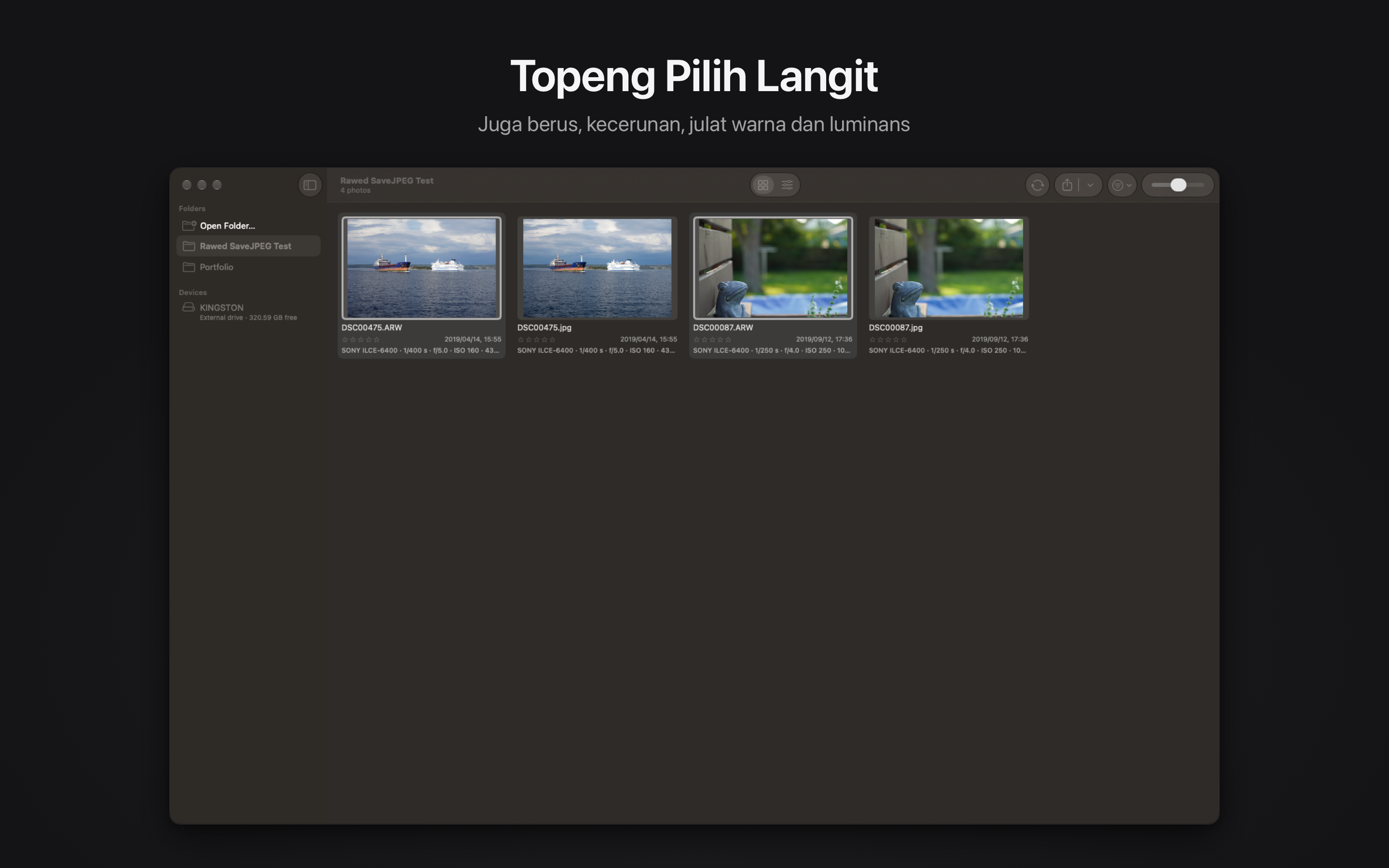Screen dimensions: 1389x868
Task: Switch to grid view mode
Action: coord(763,185)
